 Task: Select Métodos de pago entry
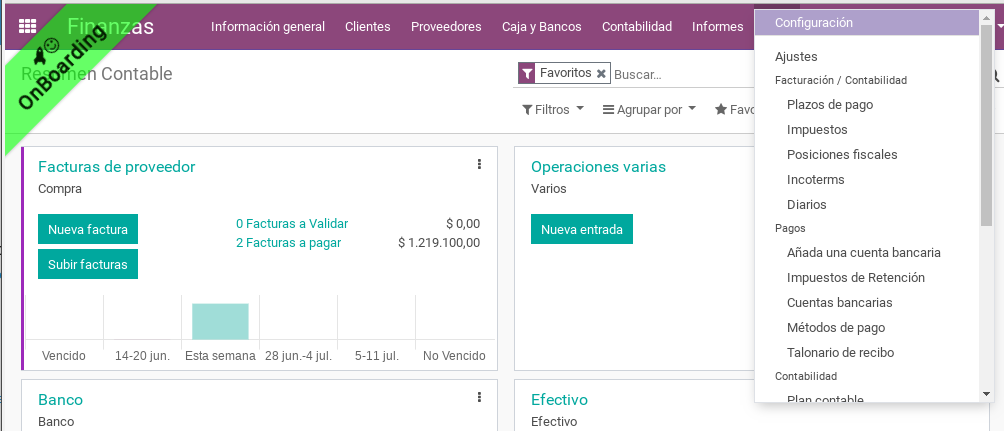836,327
